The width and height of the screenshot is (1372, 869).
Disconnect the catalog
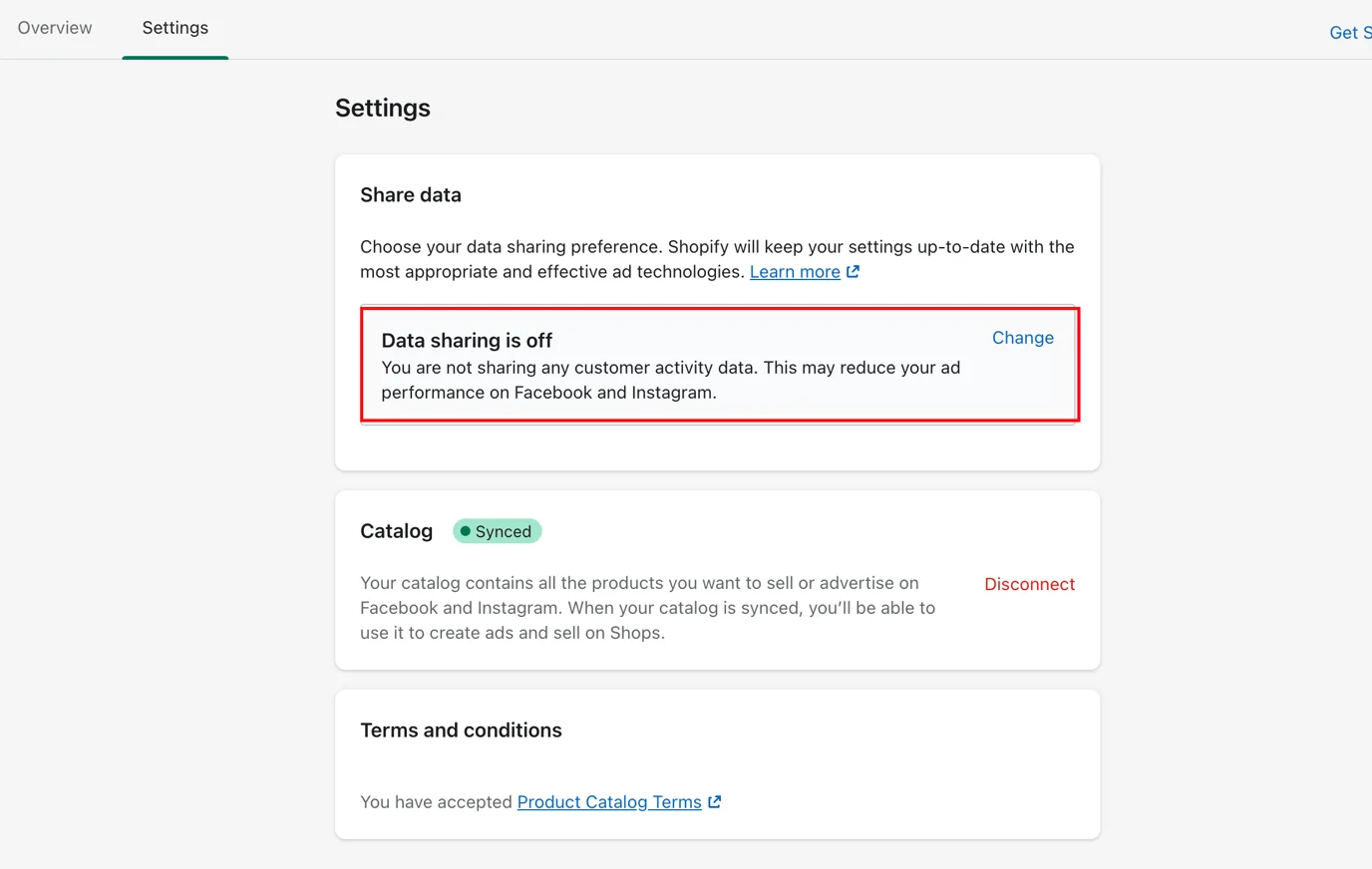1029,584
